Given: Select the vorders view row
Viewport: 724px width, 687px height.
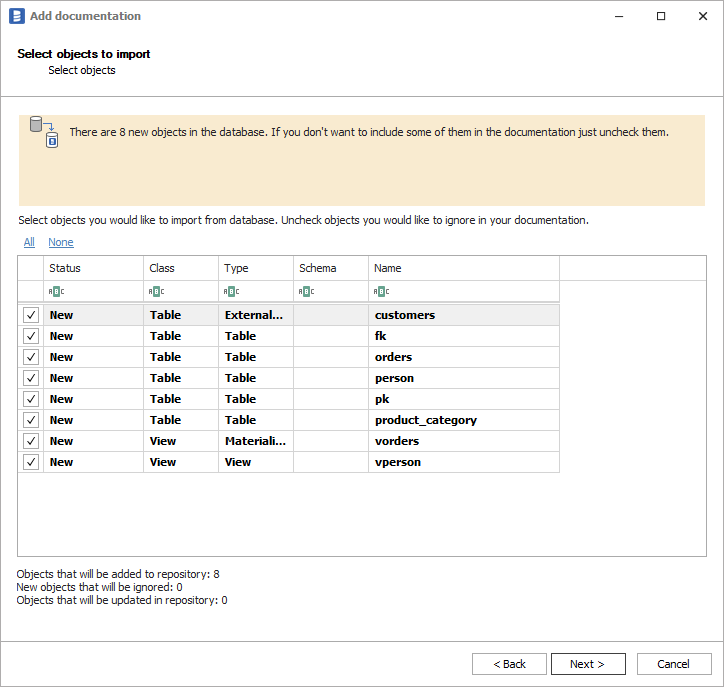Looking at the screenshot, I should (x=397, y=441).
